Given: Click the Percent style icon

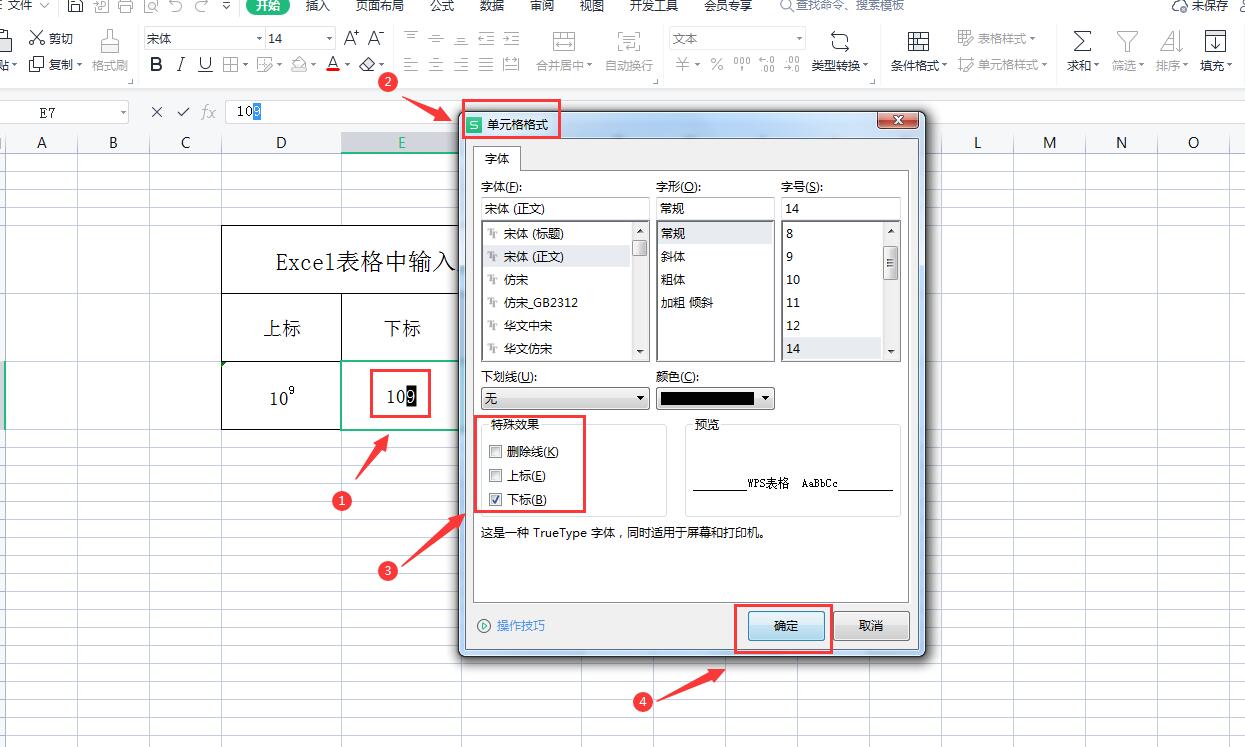Looking at the screenshot, I should [x=717, y=64].
